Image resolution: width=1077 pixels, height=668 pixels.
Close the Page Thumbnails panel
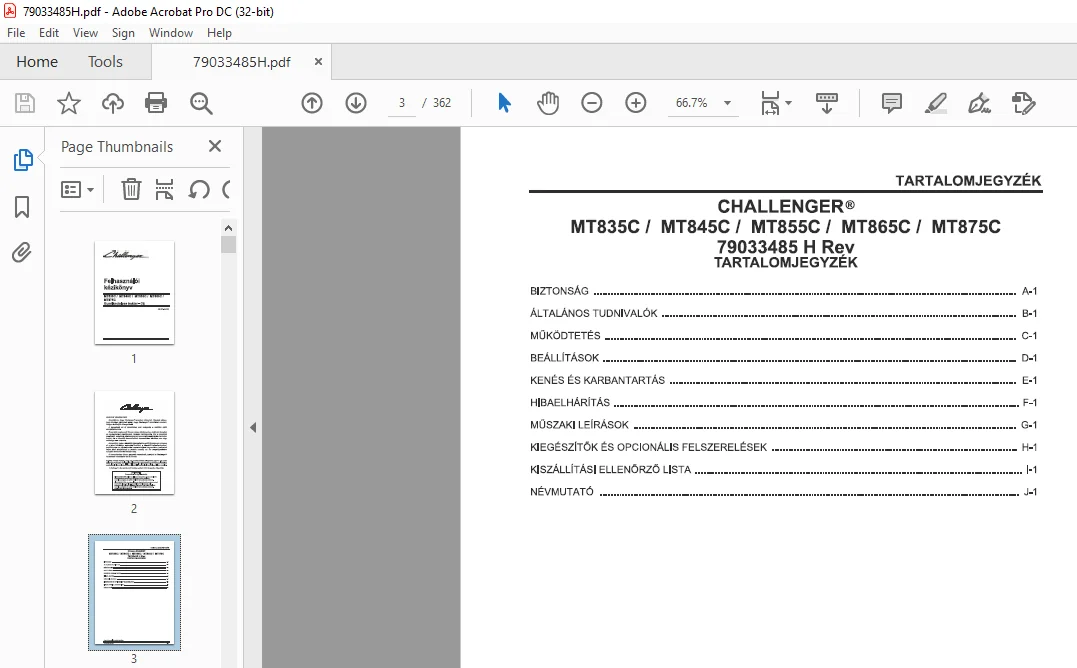[x=215, y=146]
